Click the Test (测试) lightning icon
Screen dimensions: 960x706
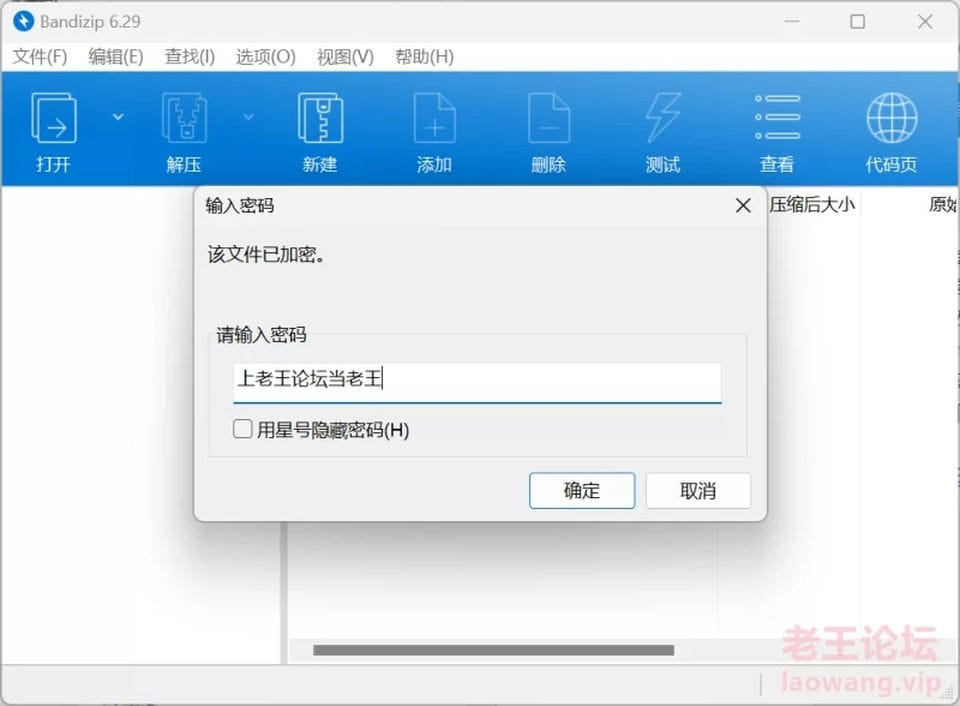663,118
